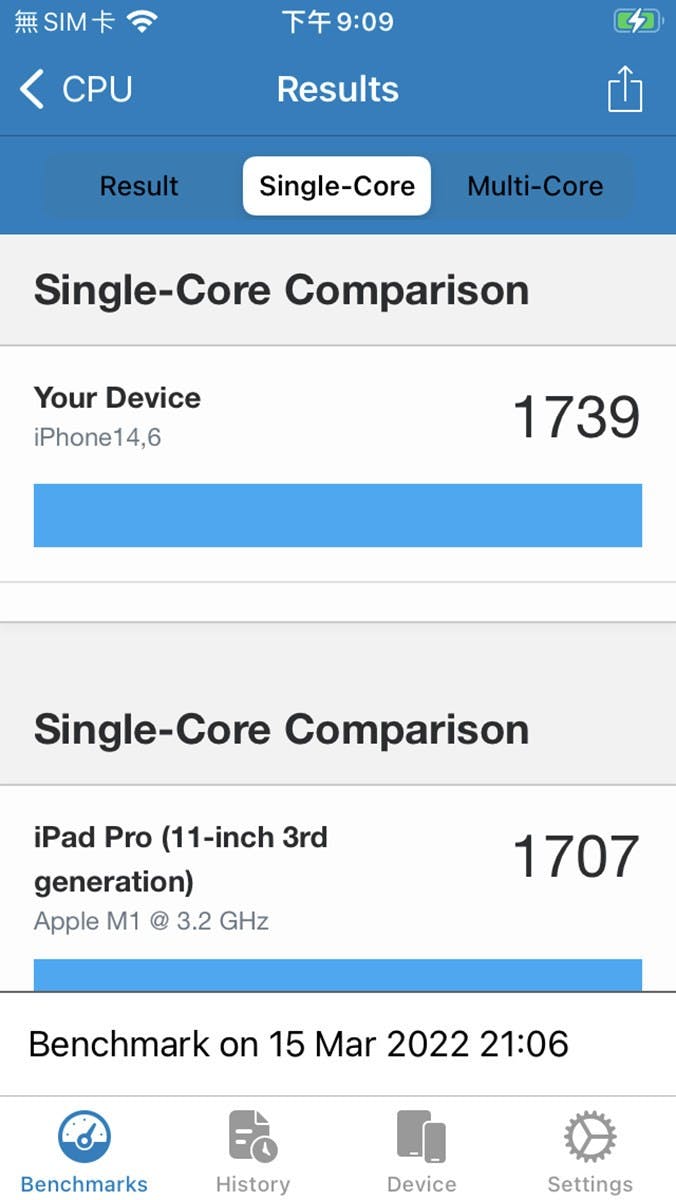Tap the status bar clock
The height and width of the screenshot is (1200, 676).
click(x=338, y=21)
